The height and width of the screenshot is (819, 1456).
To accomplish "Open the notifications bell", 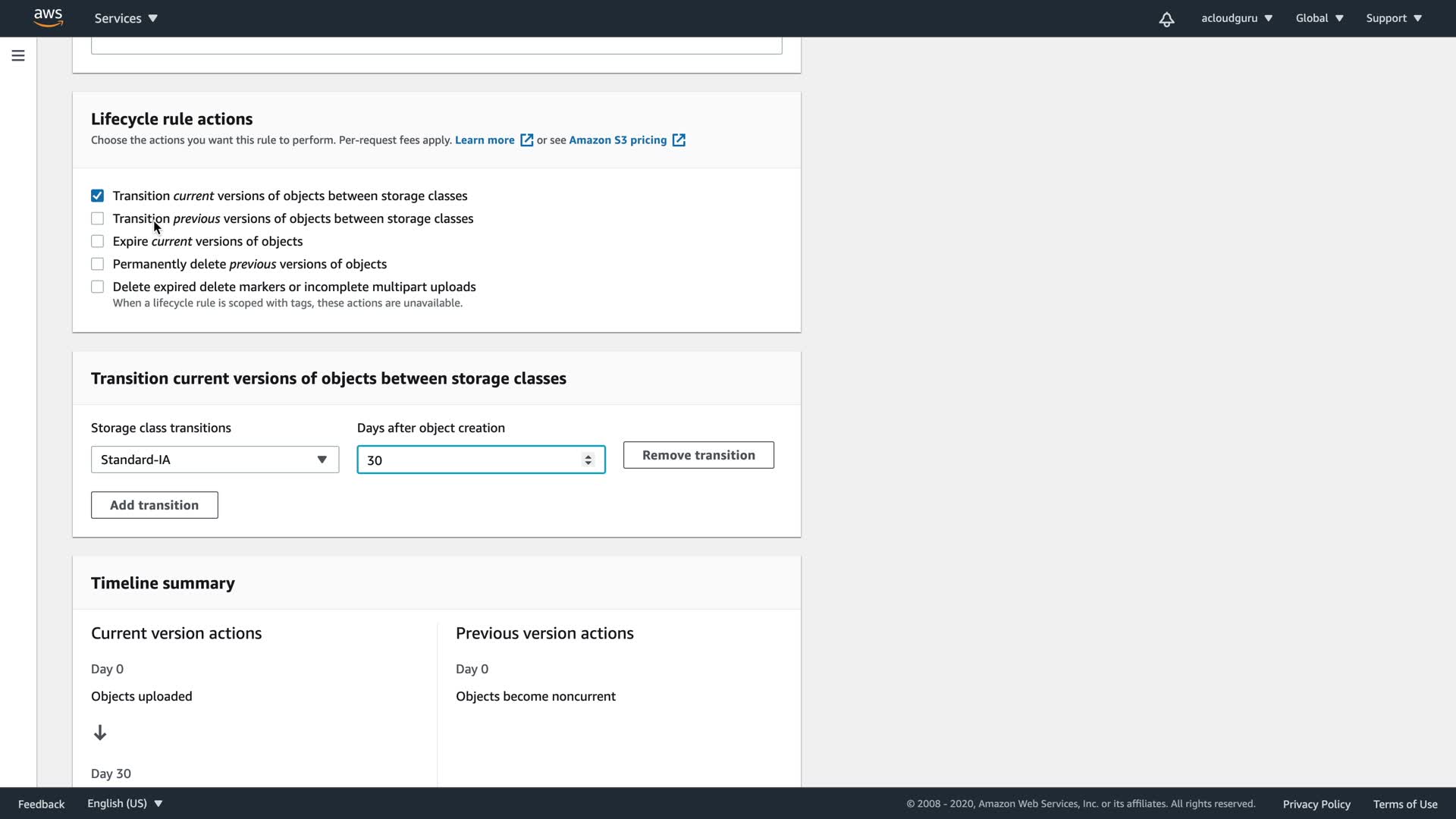I will tap(1166, 19).
